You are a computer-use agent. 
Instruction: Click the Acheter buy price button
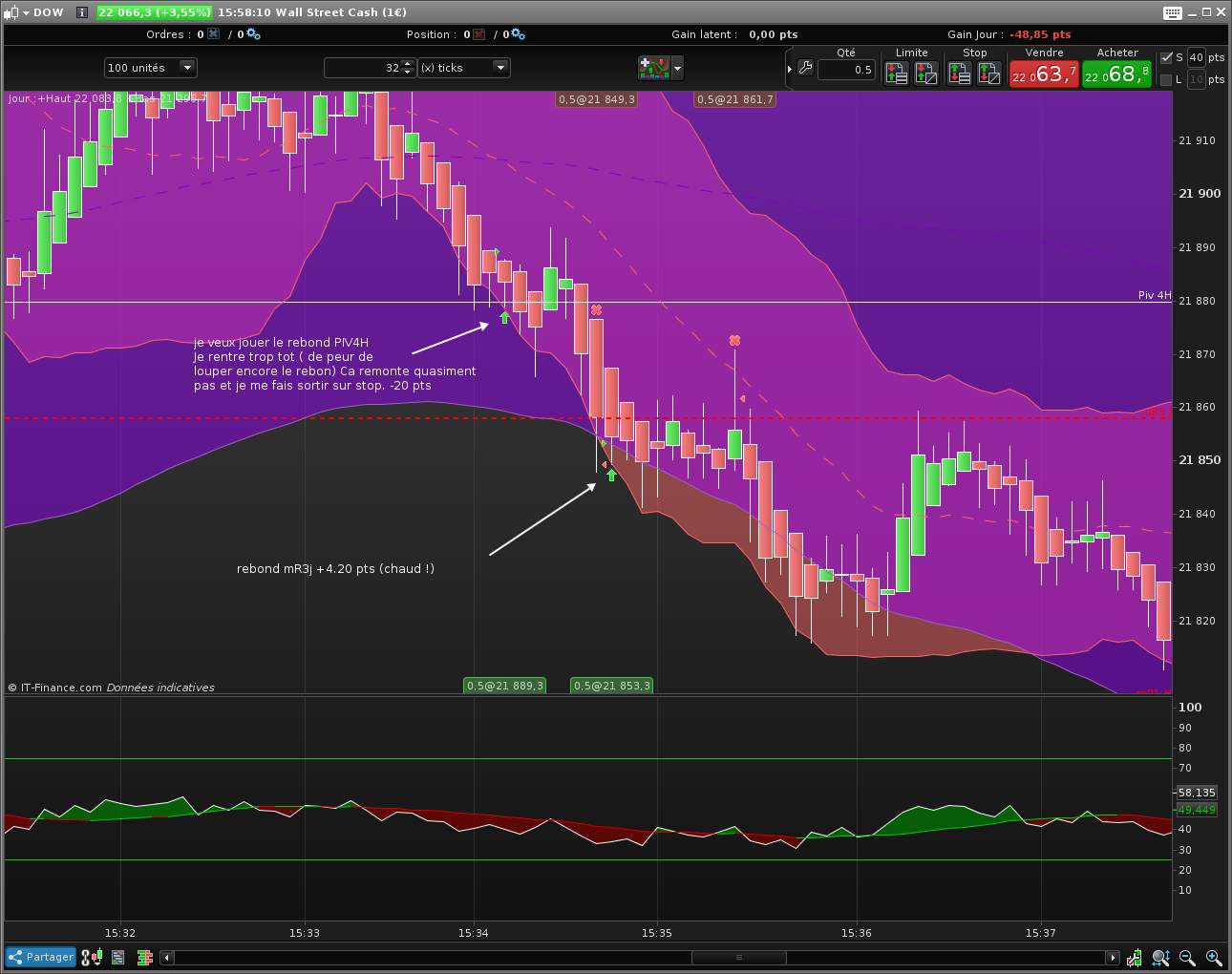click(x=1116, y=74)
